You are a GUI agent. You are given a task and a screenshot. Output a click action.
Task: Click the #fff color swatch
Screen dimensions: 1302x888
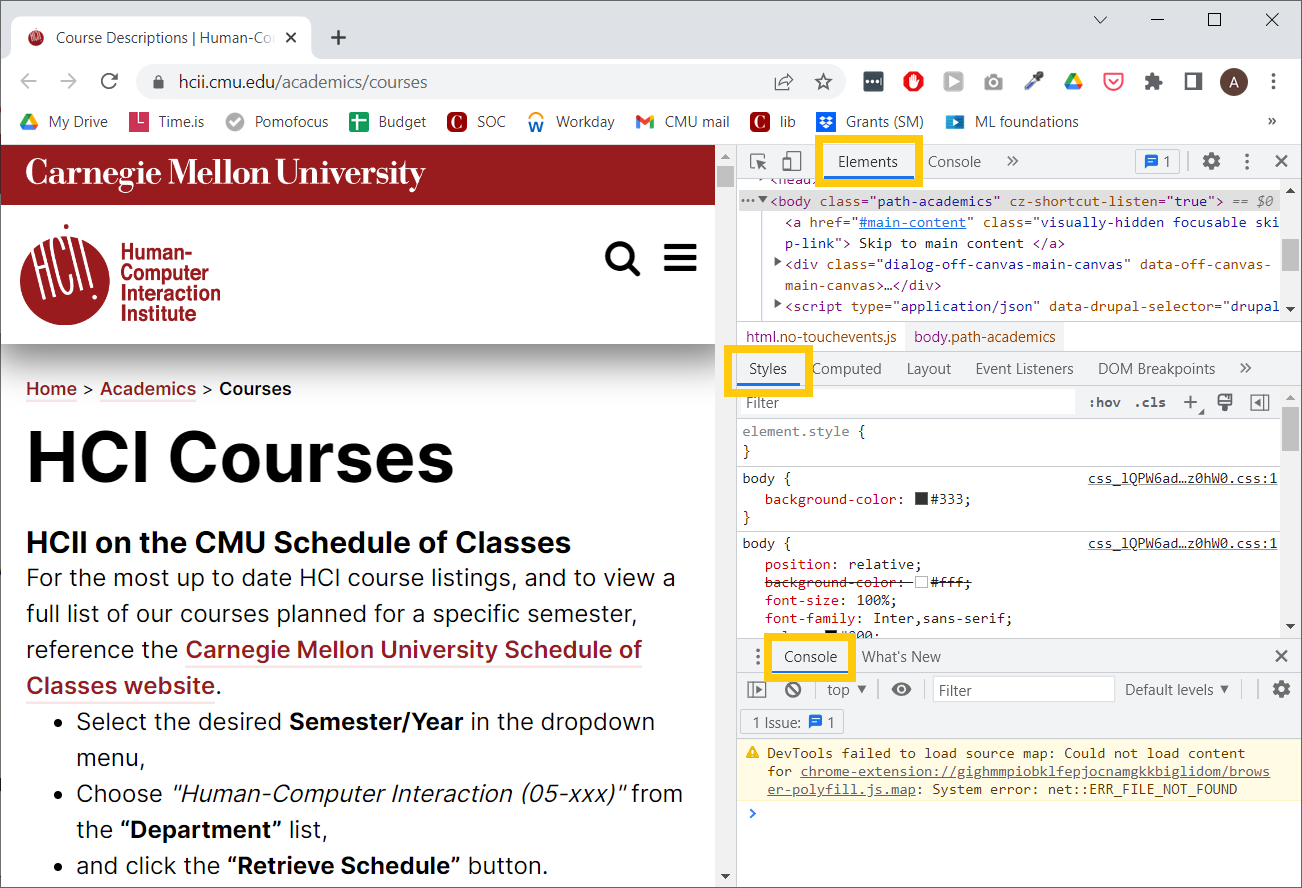[921, 582]
